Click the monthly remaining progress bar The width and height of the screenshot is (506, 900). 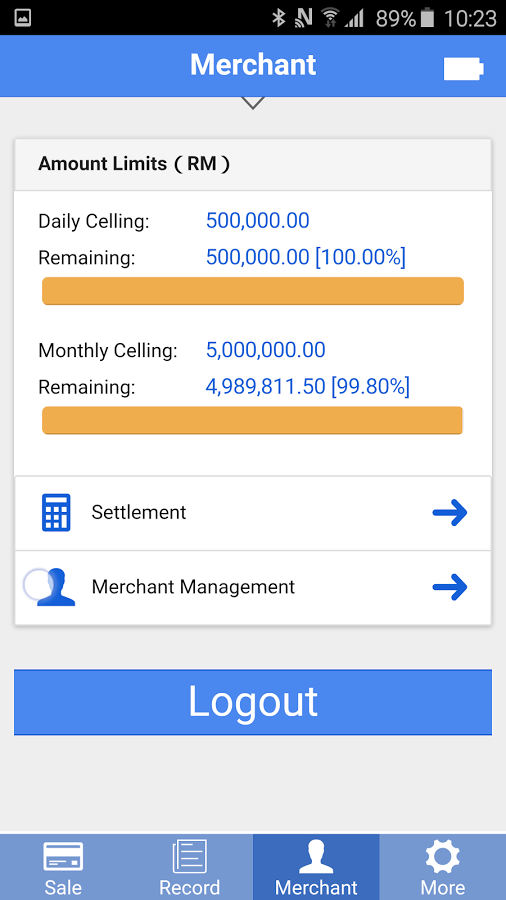point(252,420)
